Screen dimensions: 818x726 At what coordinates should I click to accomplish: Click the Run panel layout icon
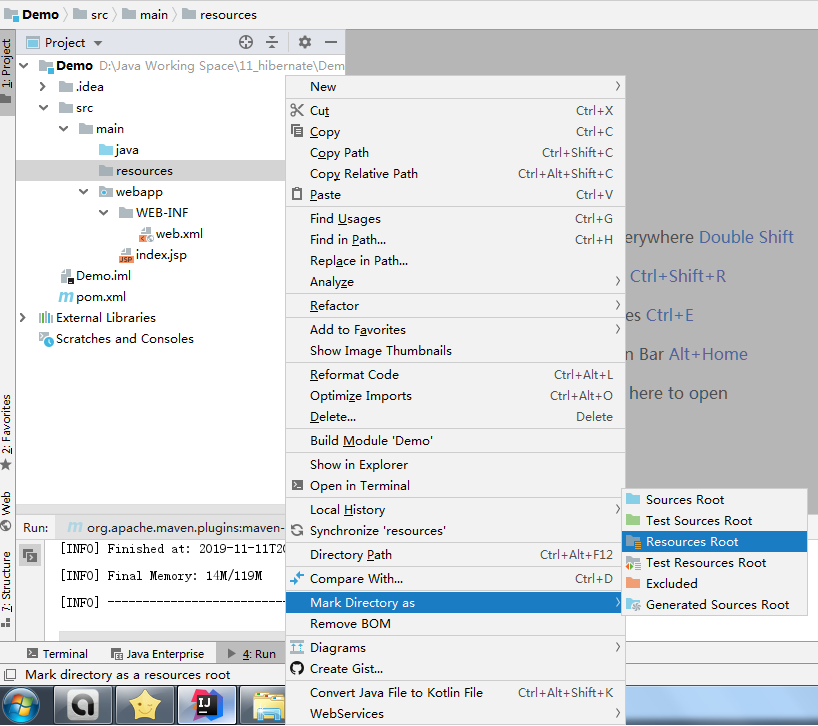coord(30,555)
